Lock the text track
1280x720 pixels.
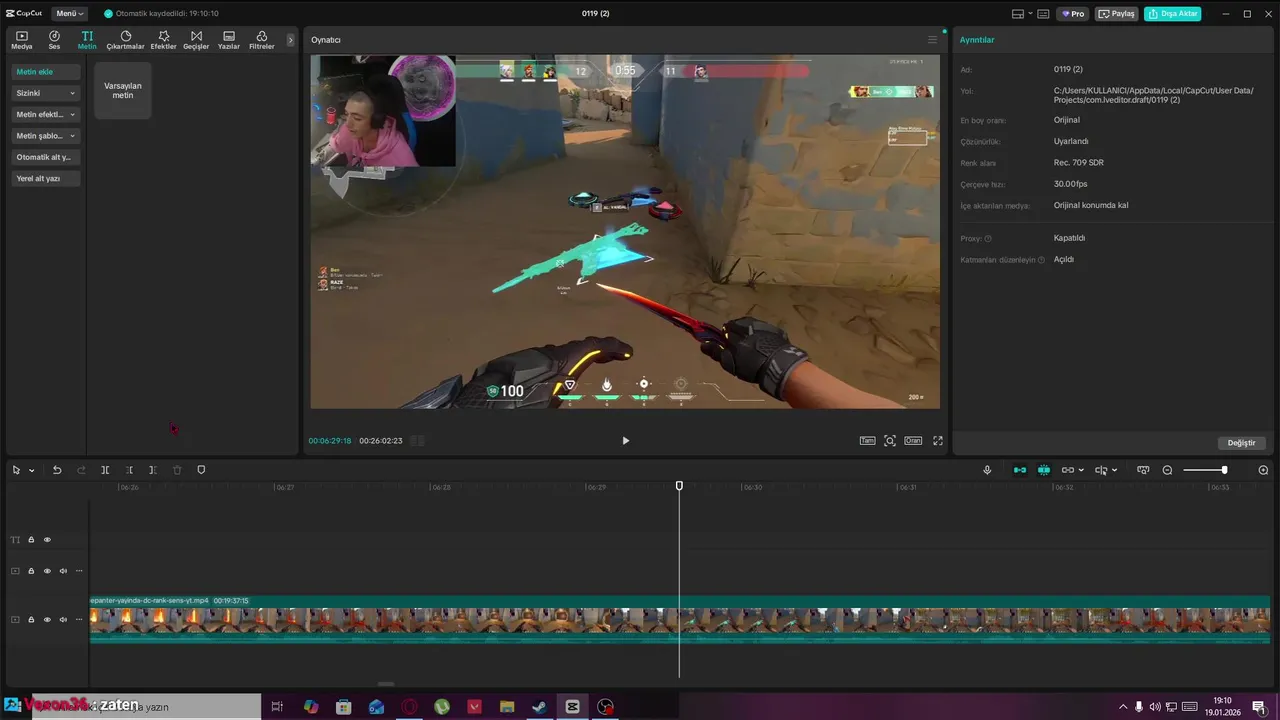pos(31,540)
